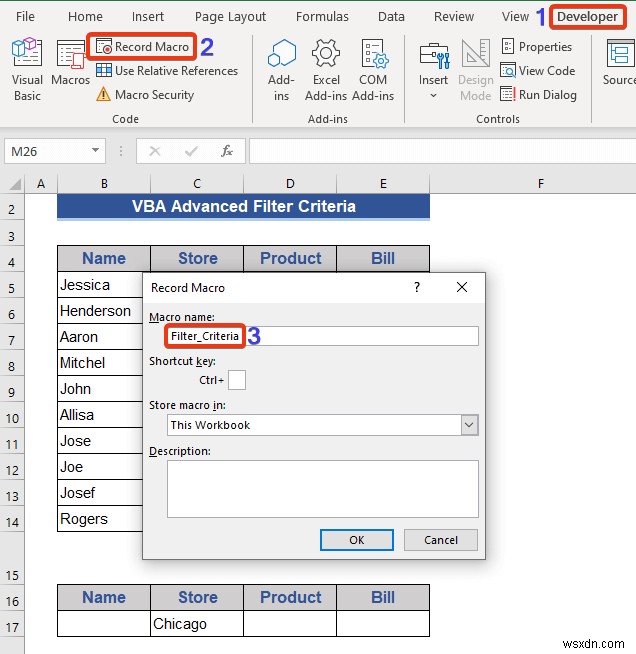Viewport: 636px width, 654px height.
Task: Click the Bill header in row 4
Action: pos(383,259)
